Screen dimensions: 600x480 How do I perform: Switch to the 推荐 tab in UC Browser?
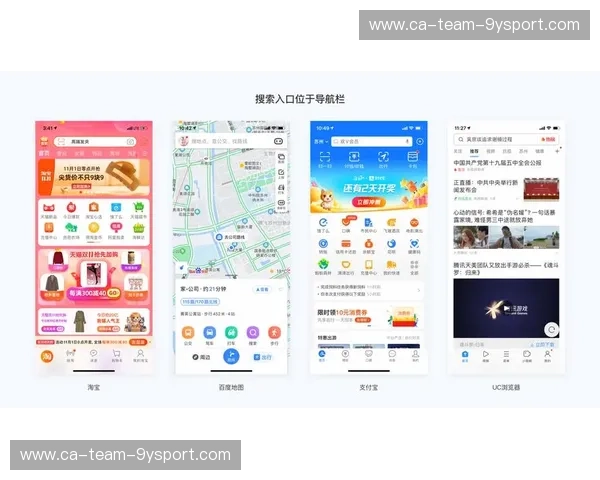pos(474,151)
